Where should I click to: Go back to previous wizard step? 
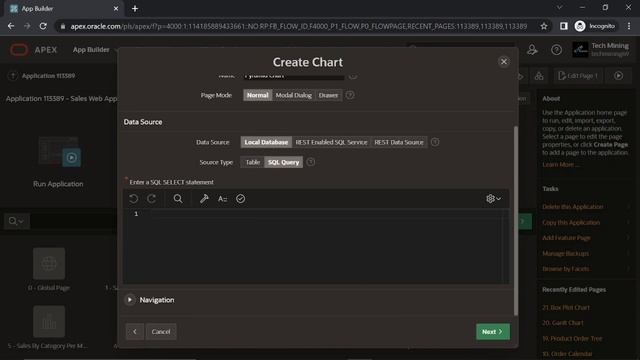(135, 332)
